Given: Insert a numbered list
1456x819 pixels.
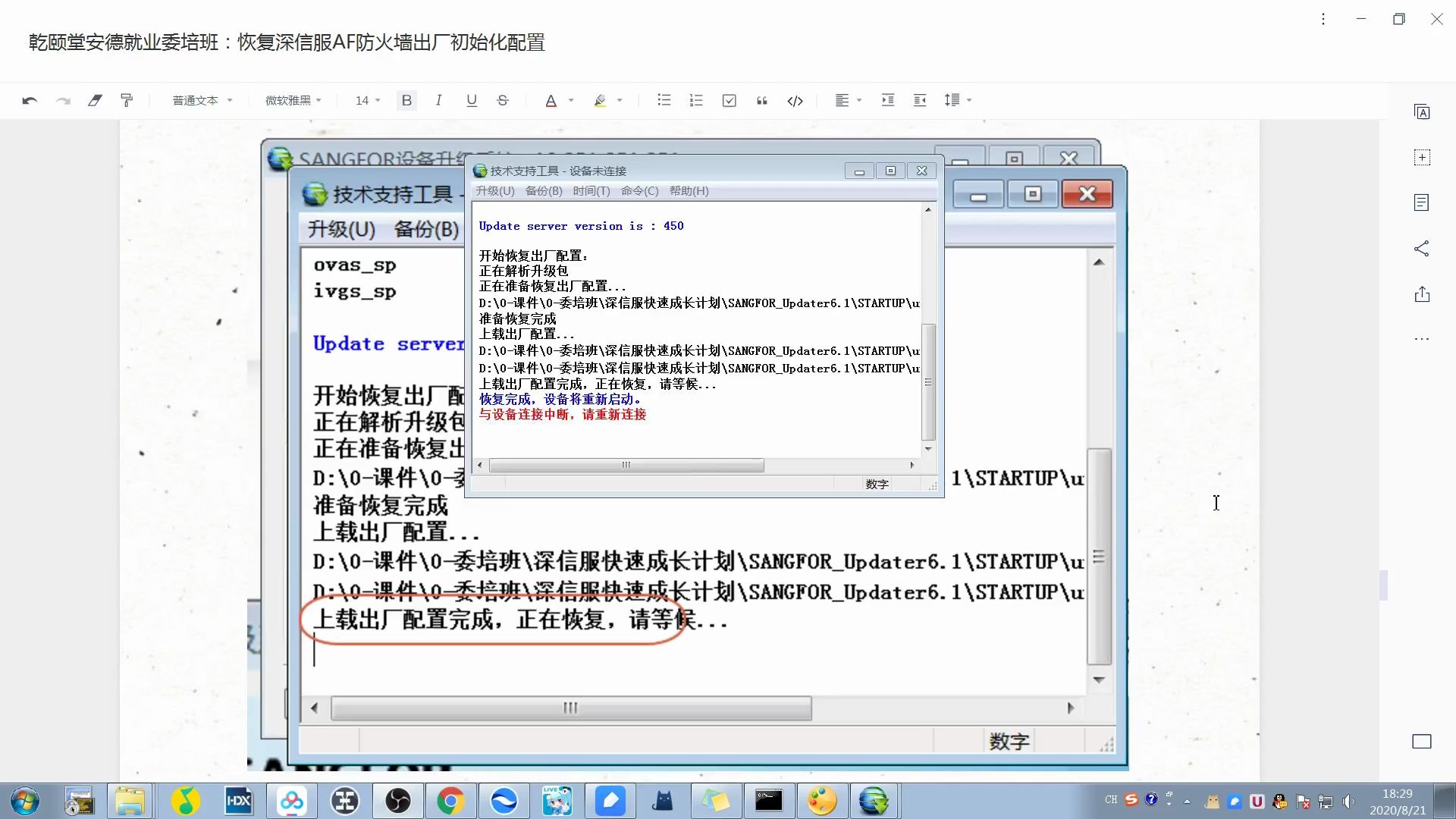Looking at the screenshot, I should (x=695, y=100).
